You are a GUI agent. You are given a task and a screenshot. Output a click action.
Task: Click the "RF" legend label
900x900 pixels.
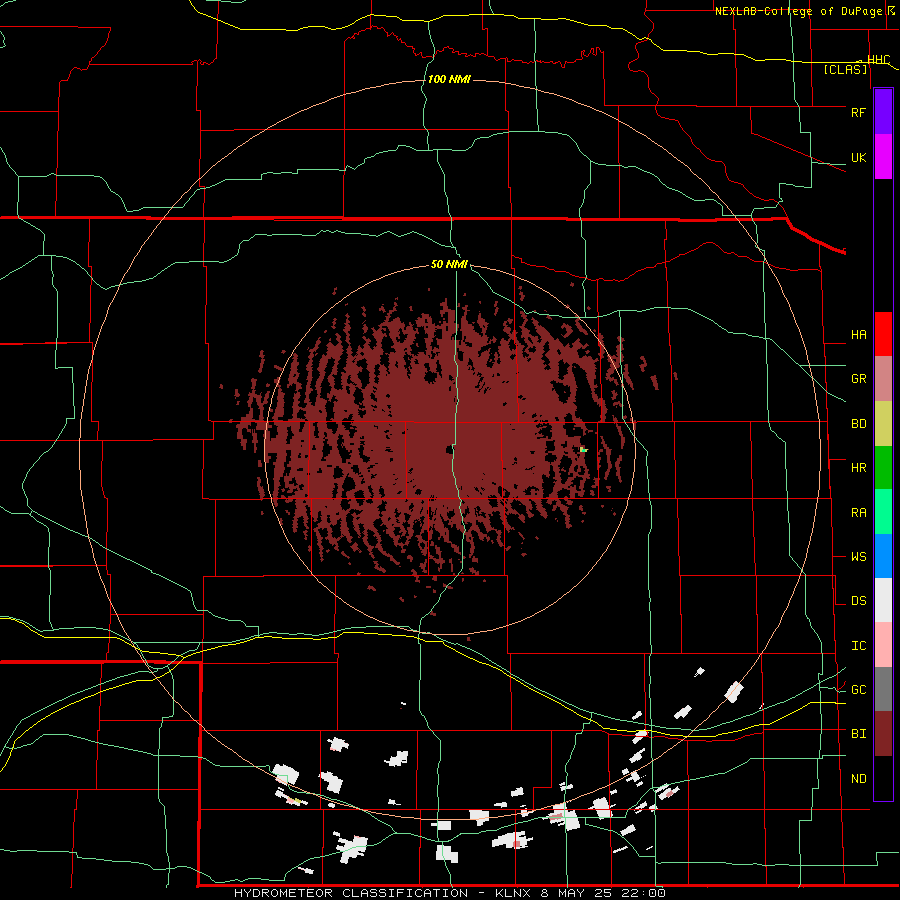(858, 112)
